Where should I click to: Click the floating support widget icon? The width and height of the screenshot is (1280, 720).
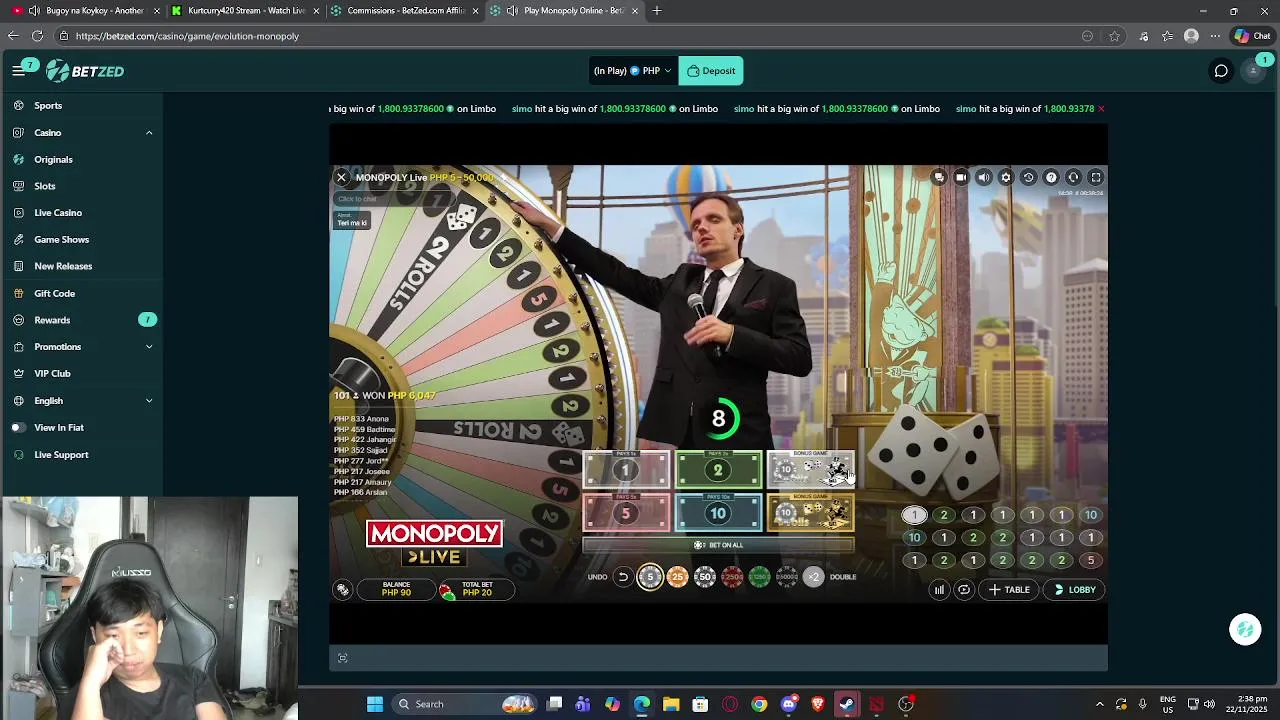click(1245, 629)
